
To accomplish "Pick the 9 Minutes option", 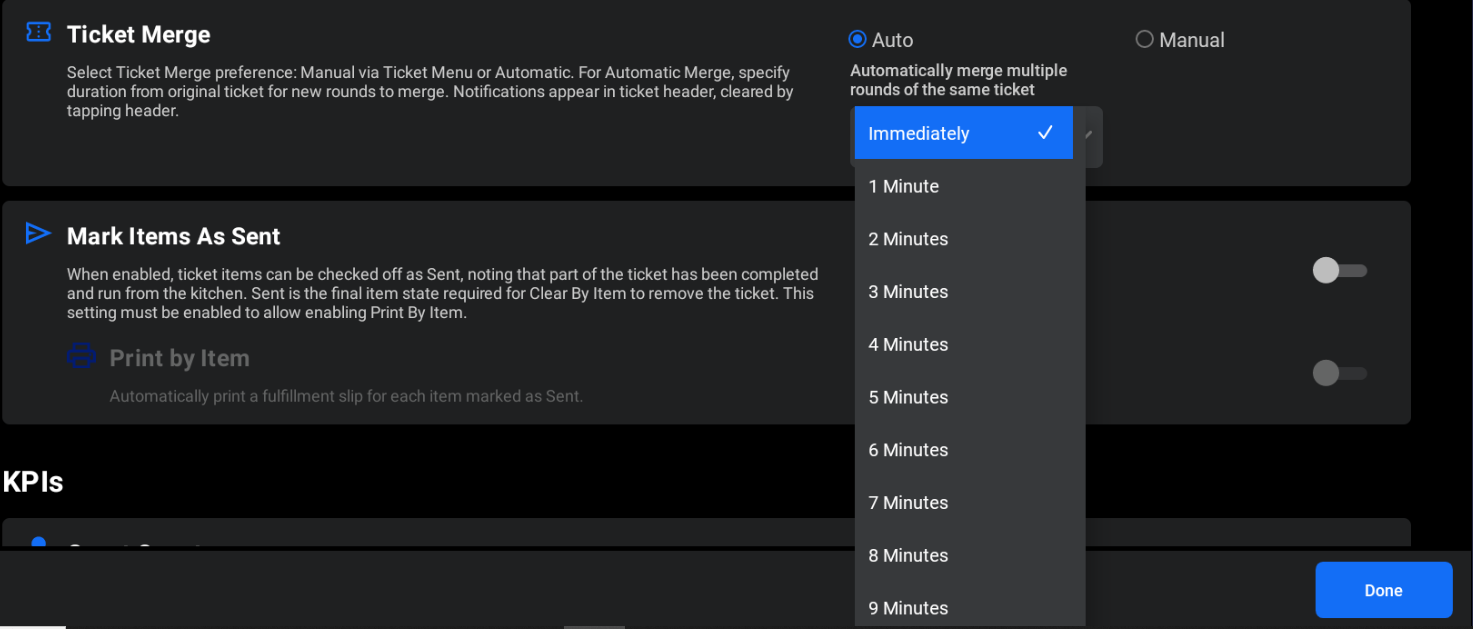I will 908,608.
